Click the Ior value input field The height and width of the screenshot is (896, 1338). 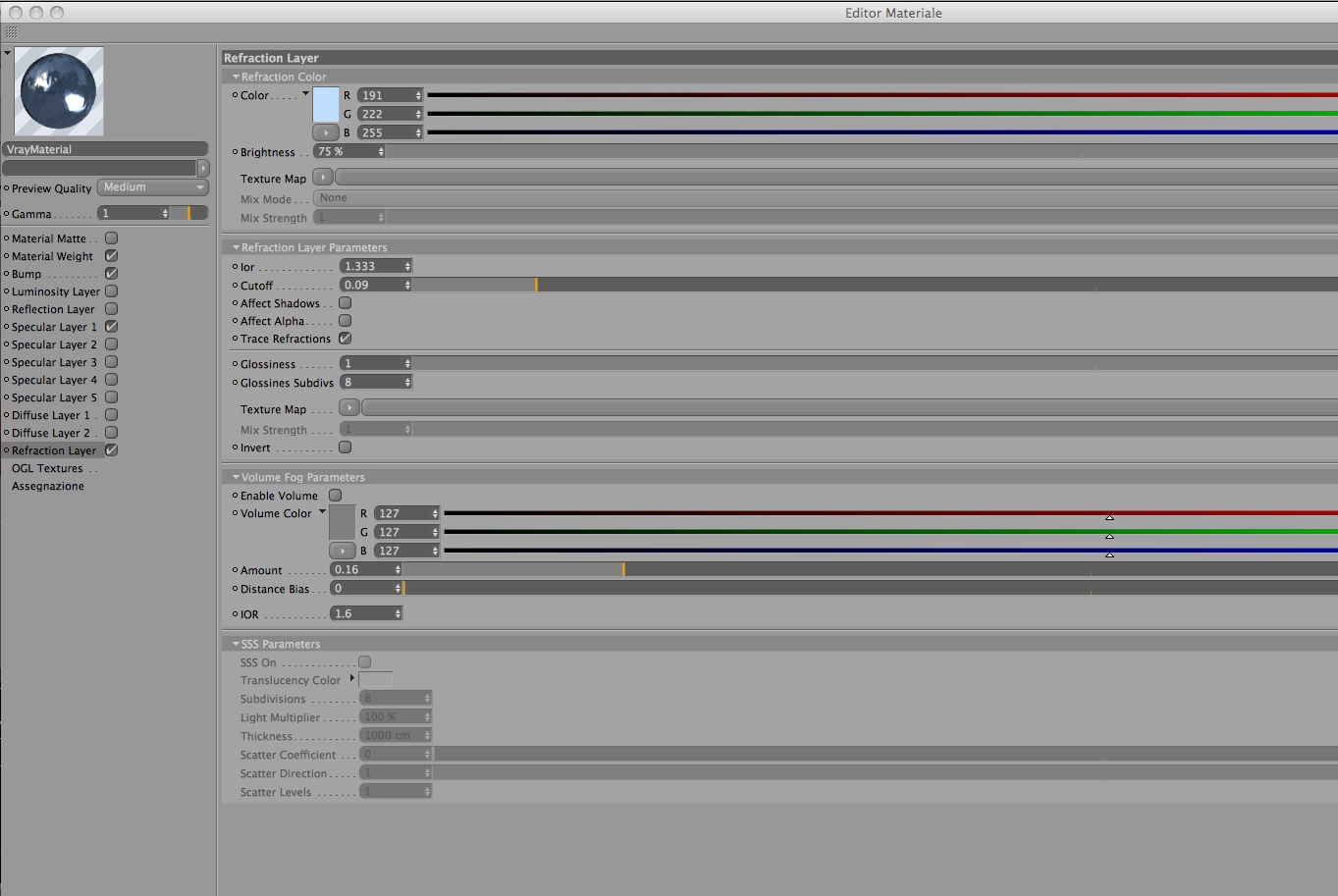[376, 266]
